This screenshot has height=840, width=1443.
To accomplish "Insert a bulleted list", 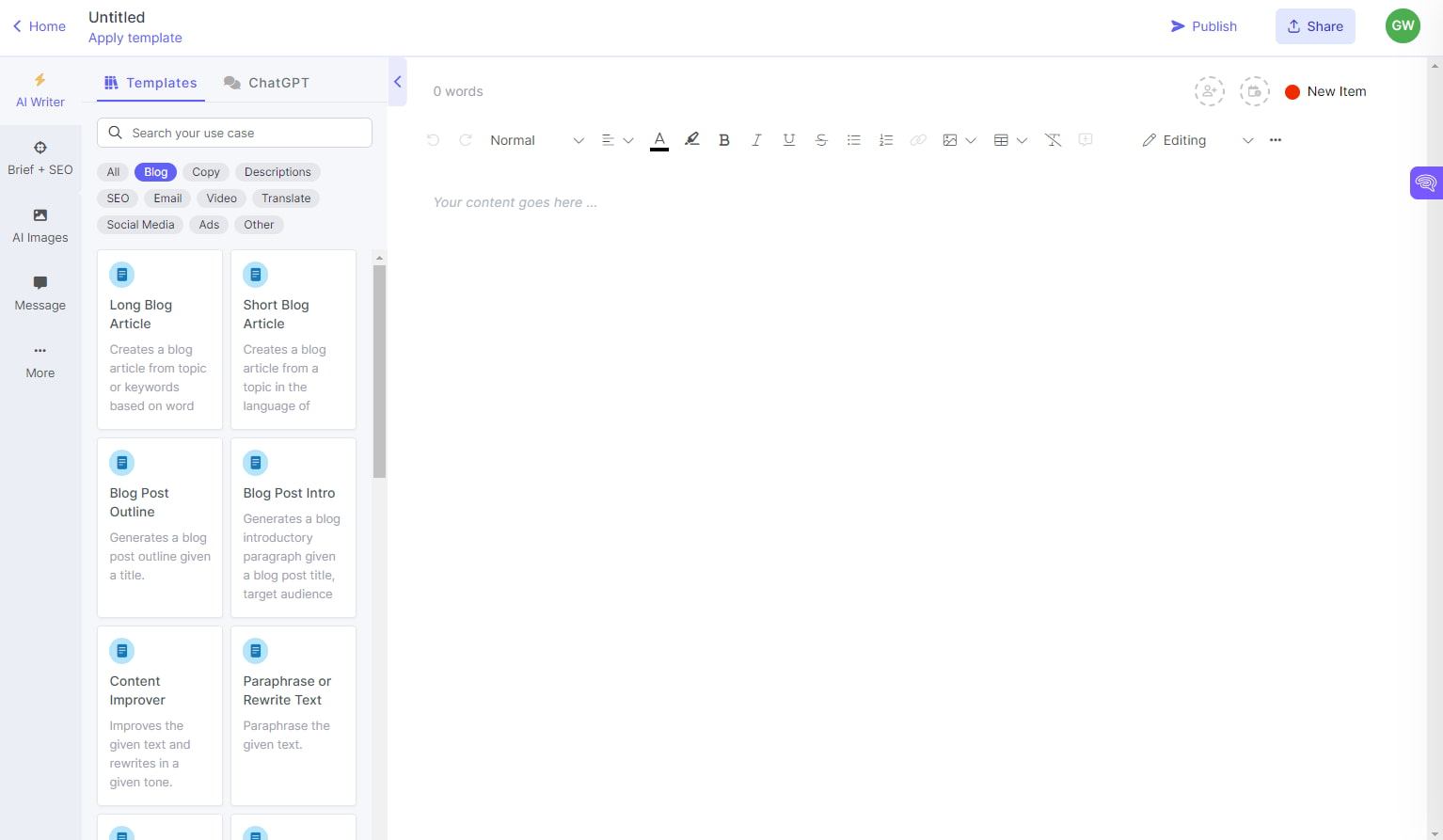I will click(853, 139).
